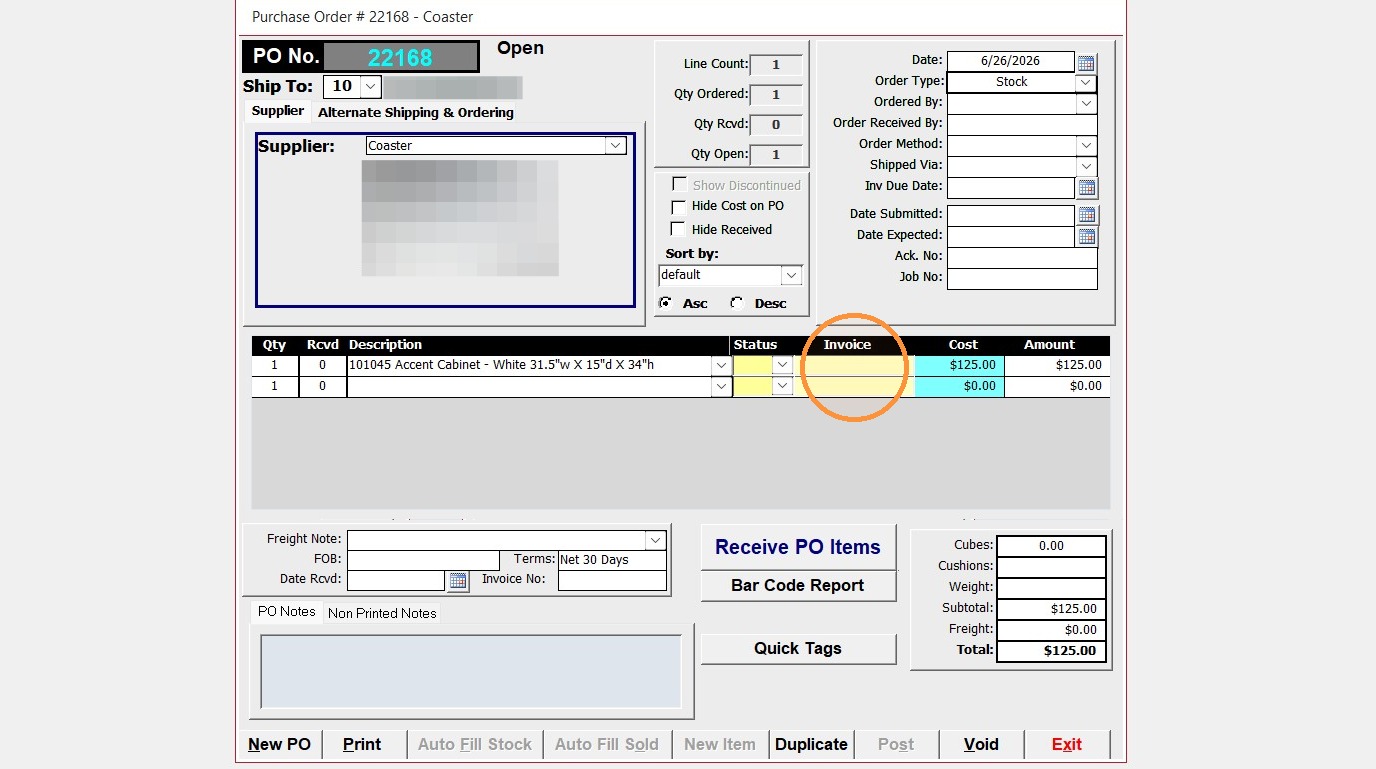Click the $125.00 Cost cell
This screenshot has height=769, width=1376.
point(959,365)
